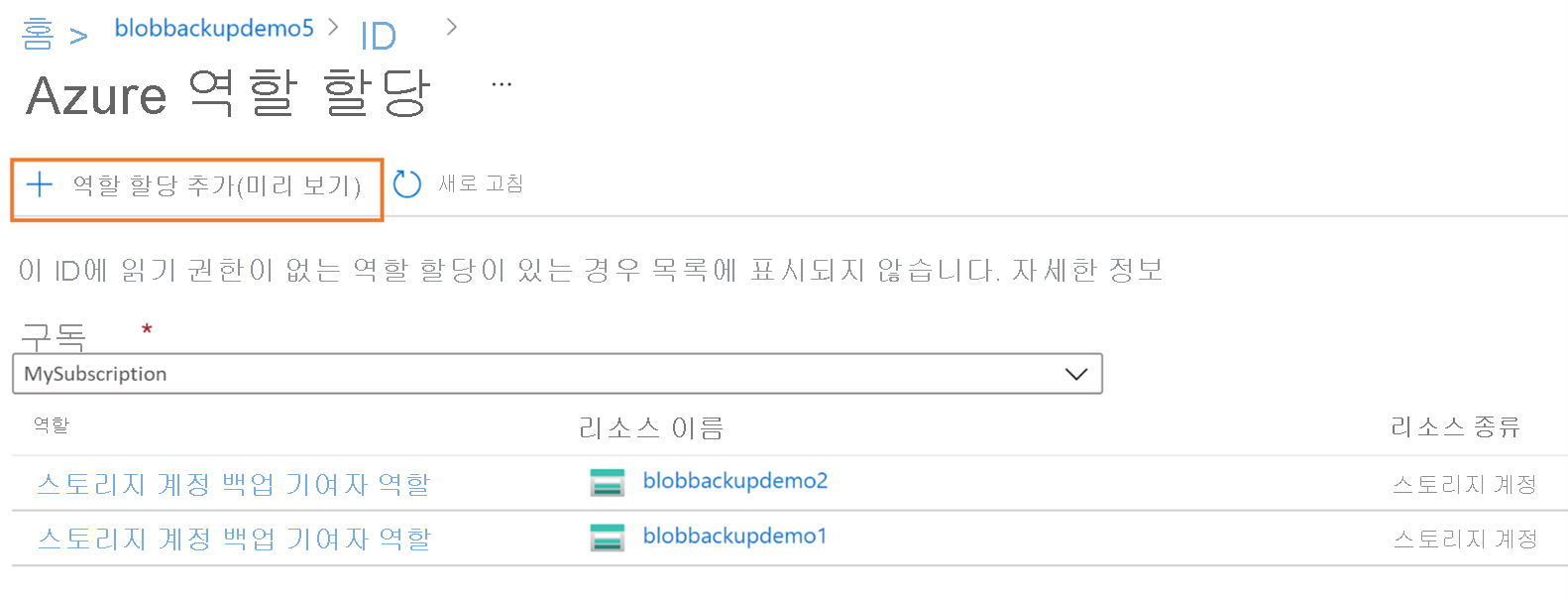Open the blobbackupdemo1 resource link
This screenshot has height=599, width=1568.
[735, 537]
